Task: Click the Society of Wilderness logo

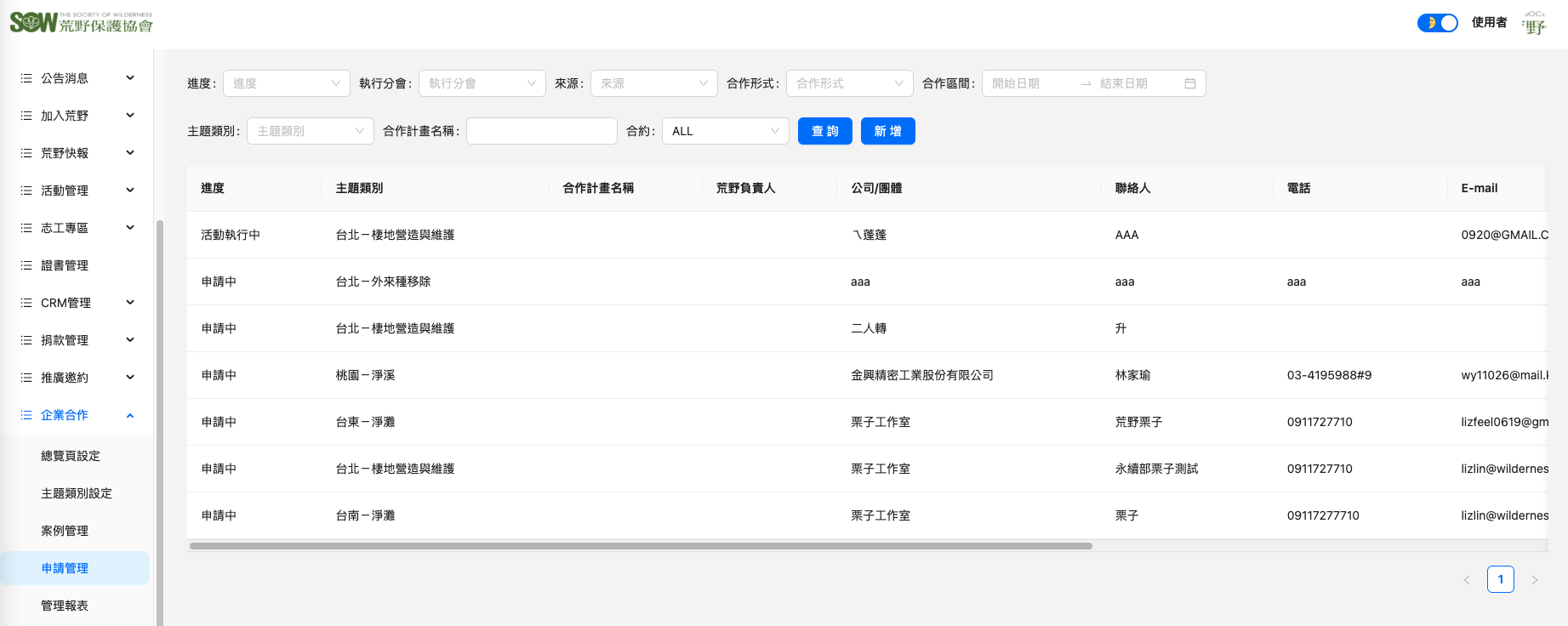Action: click(x=81, y=23)
